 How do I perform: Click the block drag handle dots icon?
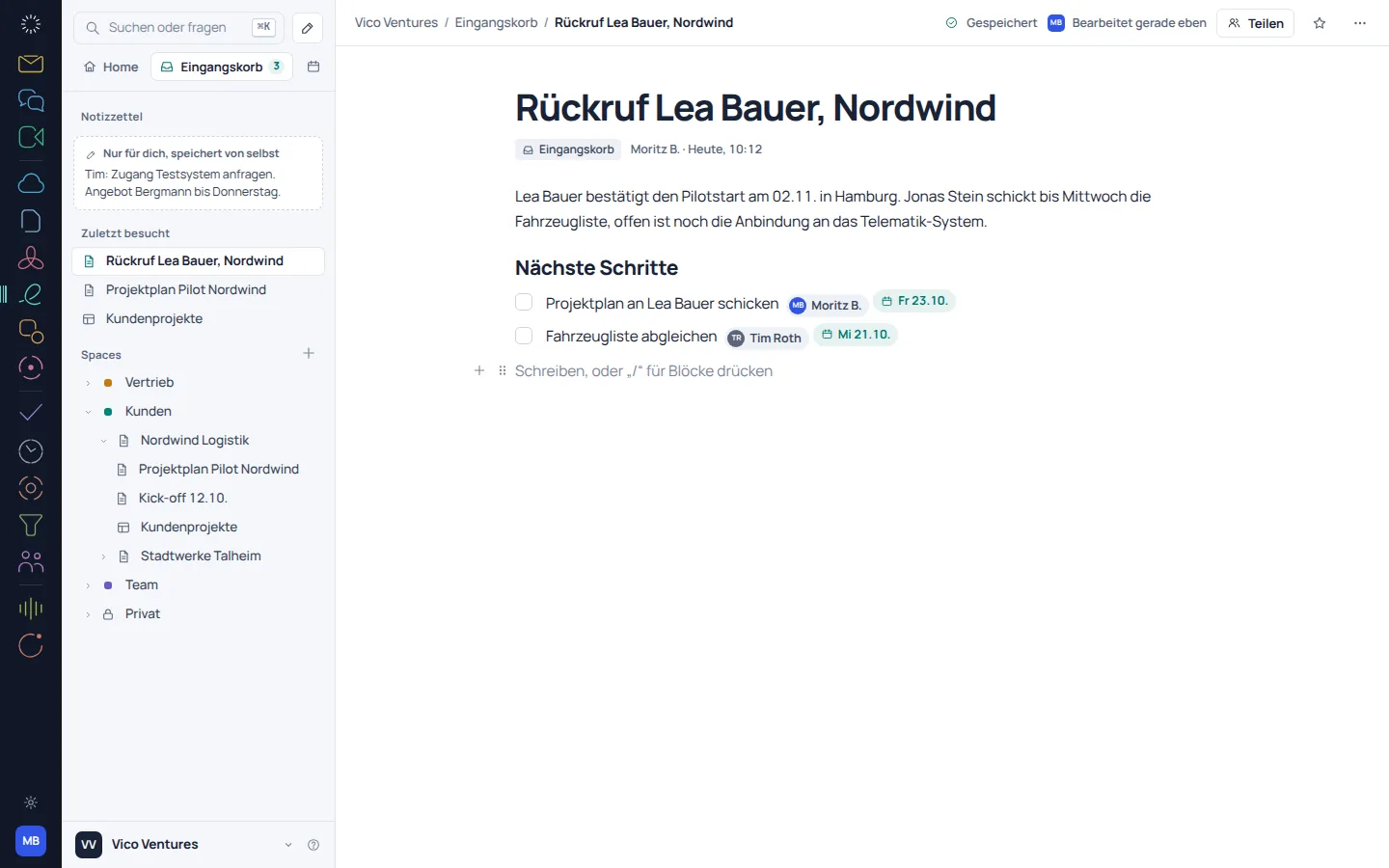503,371
